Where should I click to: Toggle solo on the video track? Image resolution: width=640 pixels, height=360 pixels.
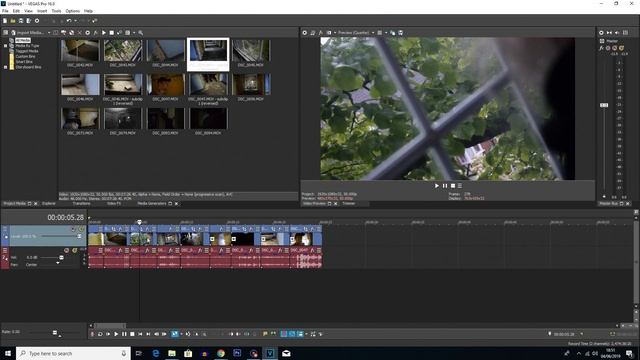81,229
